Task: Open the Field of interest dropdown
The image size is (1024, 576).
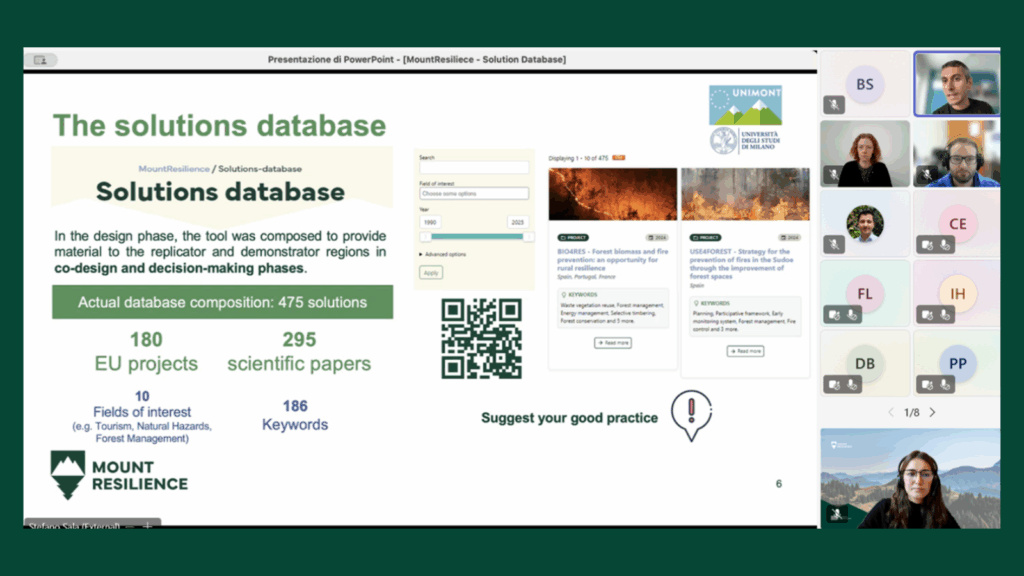Action: click(474, 193)
